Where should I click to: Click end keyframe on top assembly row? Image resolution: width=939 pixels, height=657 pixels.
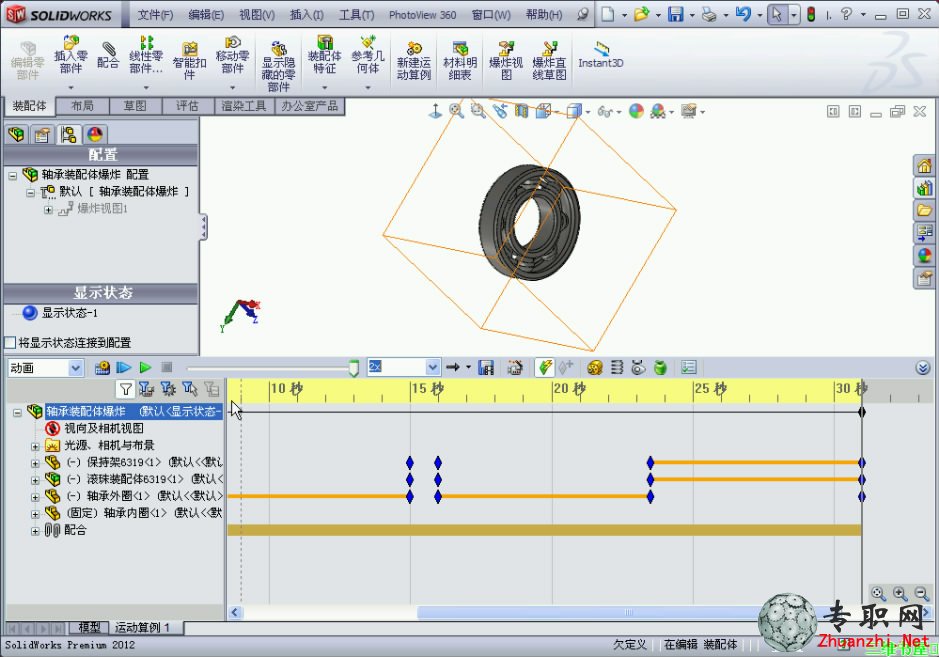(862, 412)
